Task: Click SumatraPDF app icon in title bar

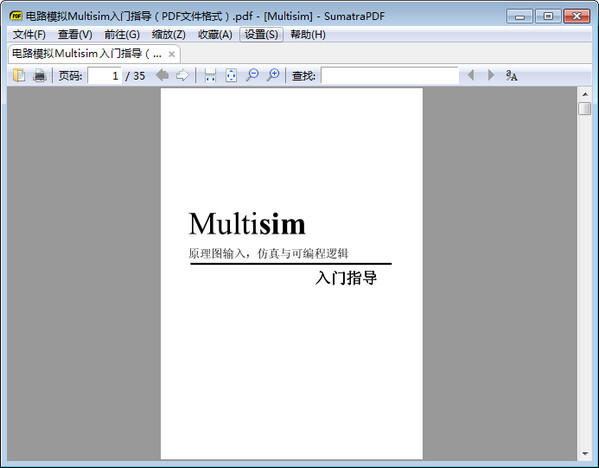Action: pyautogui.click(x=16, y=16)
